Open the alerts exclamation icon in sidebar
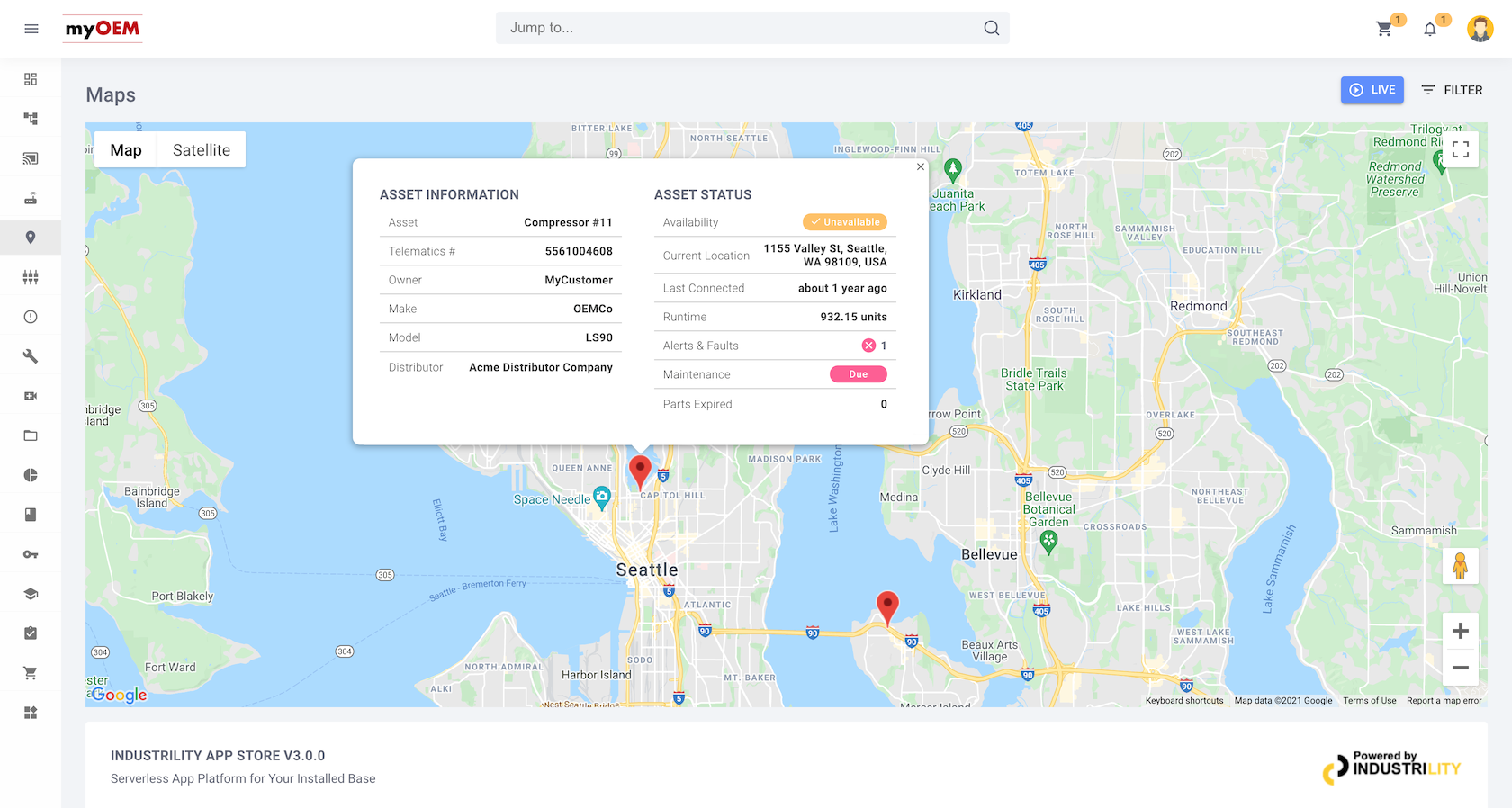 (31, 317)
